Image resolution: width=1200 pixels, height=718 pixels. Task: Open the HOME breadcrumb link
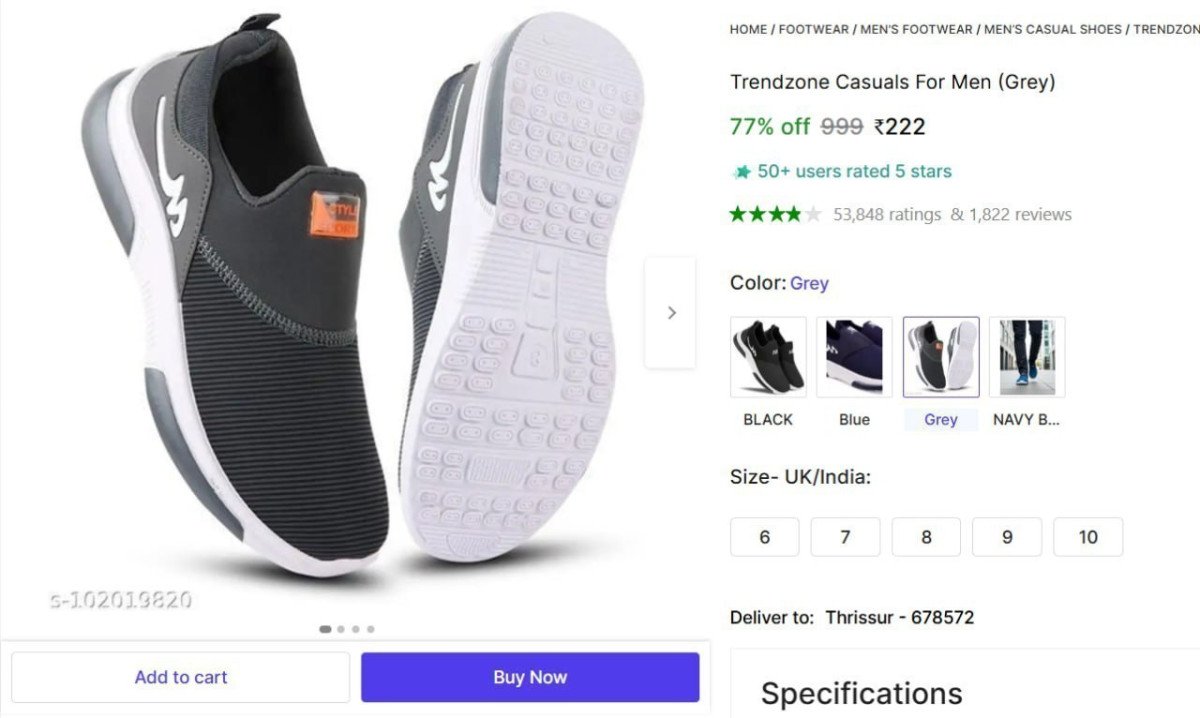pos(747,29)
